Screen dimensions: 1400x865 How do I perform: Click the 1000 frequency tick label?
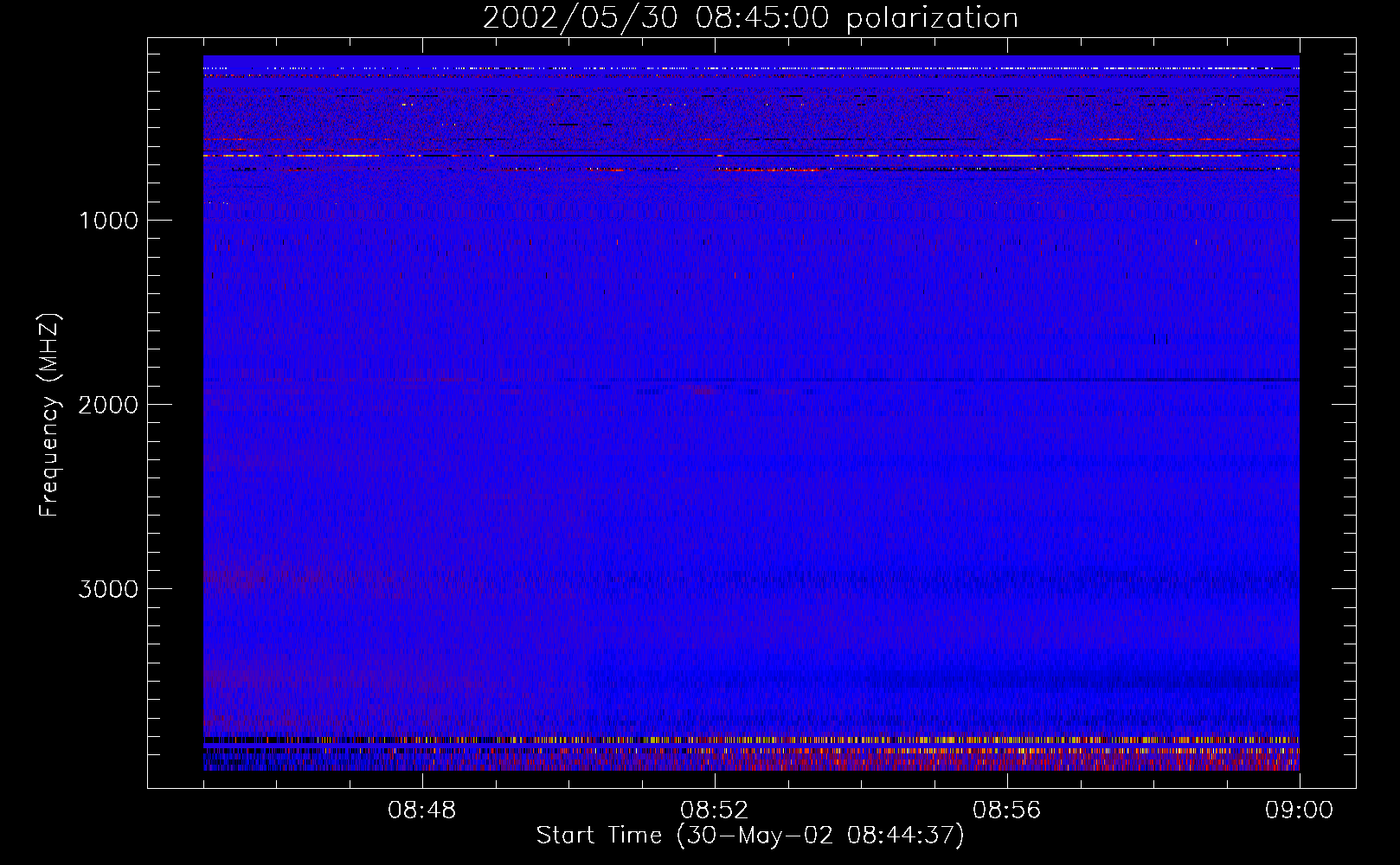108,221
